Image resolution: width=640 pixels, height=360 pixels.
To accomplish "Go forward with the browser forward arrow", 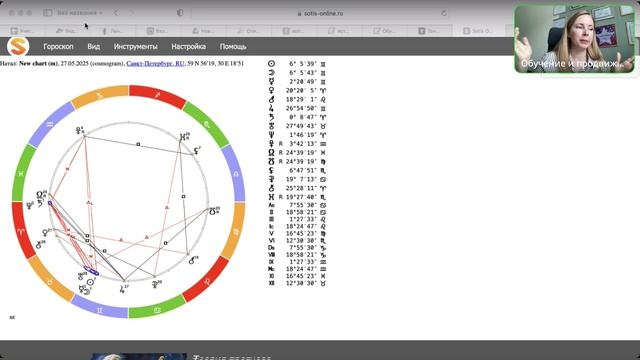I will [132, 13].
